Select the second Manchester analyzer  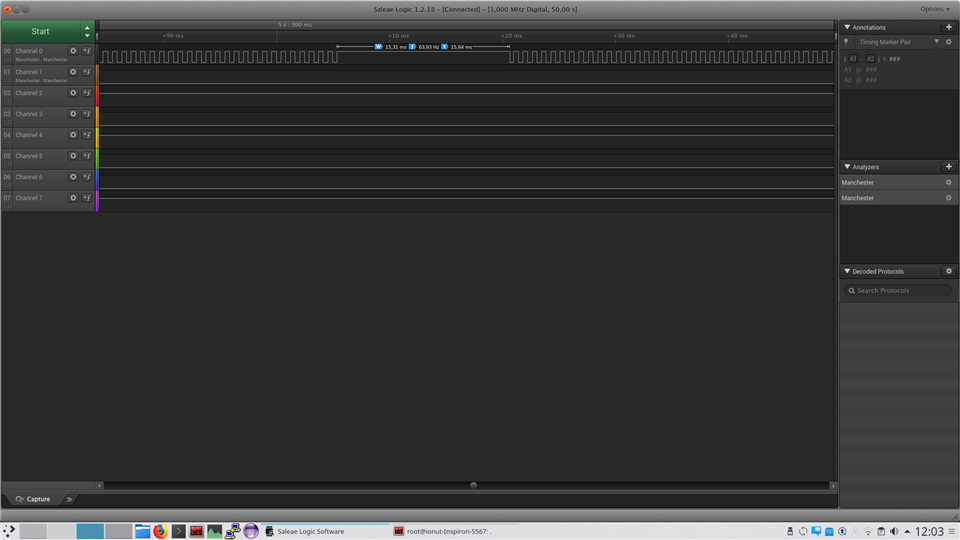pyautogui.click(x=891, y=198)
